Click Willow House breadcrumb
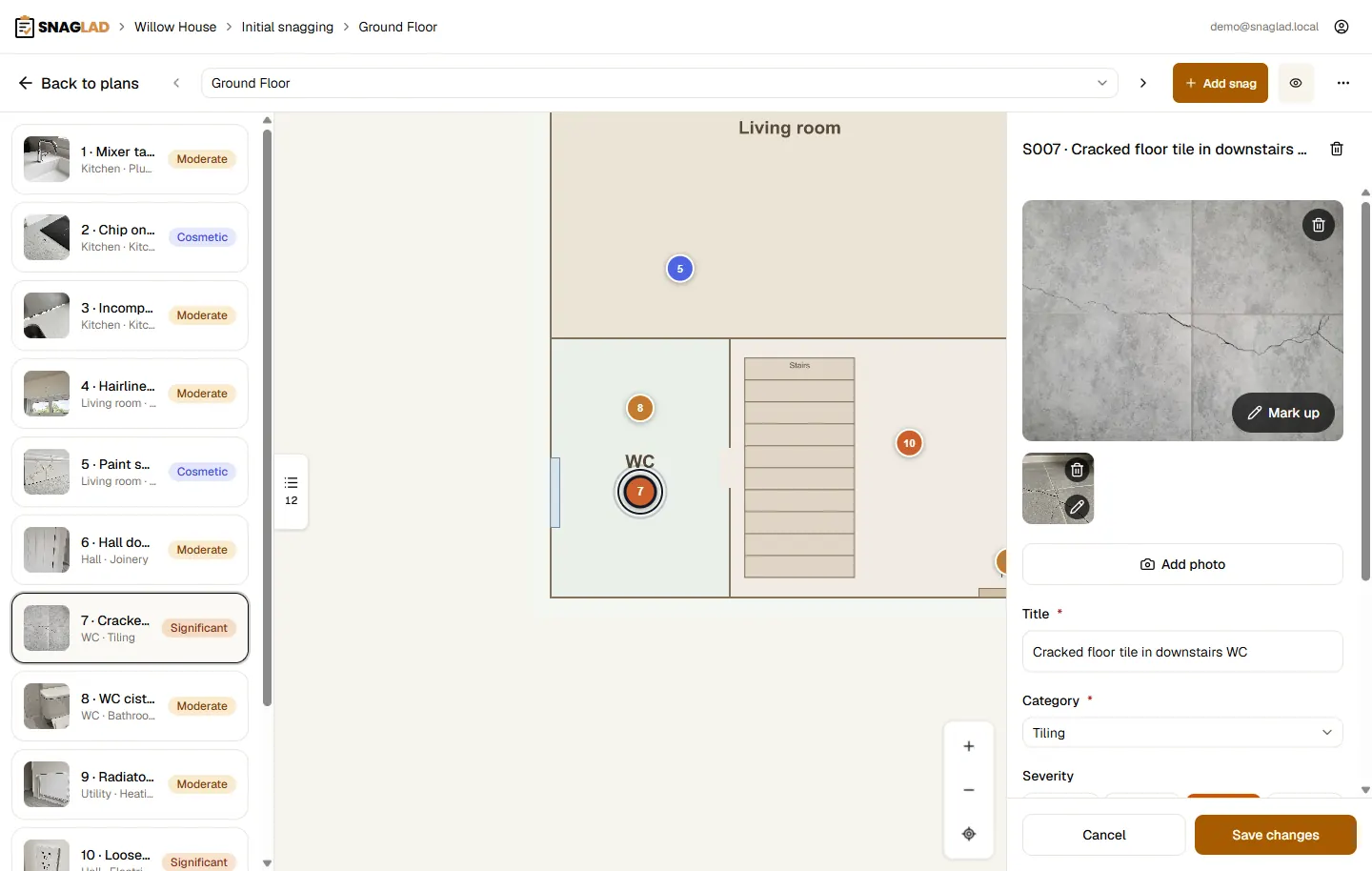 [175, 27]
